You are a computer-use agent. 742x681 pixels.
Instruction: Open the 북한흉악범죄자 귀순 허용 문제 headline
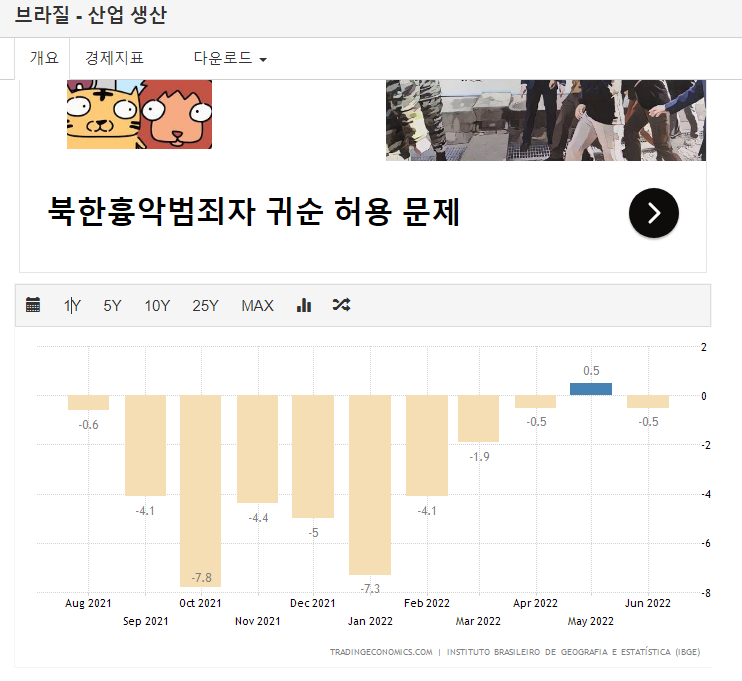[x=254, y=211]
